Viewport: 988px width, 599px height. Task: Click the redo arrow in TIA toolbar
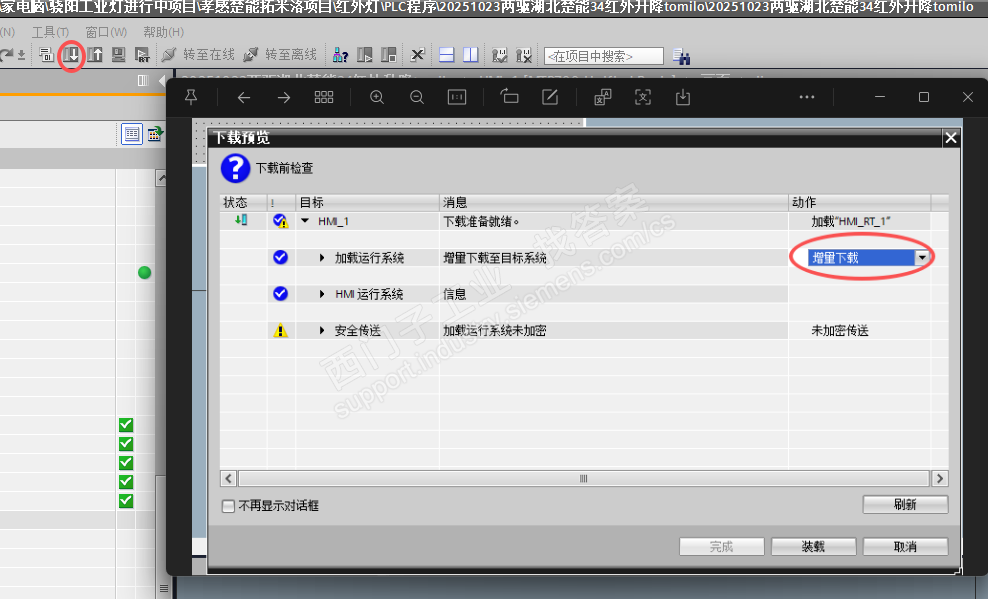tap(6, 55)
